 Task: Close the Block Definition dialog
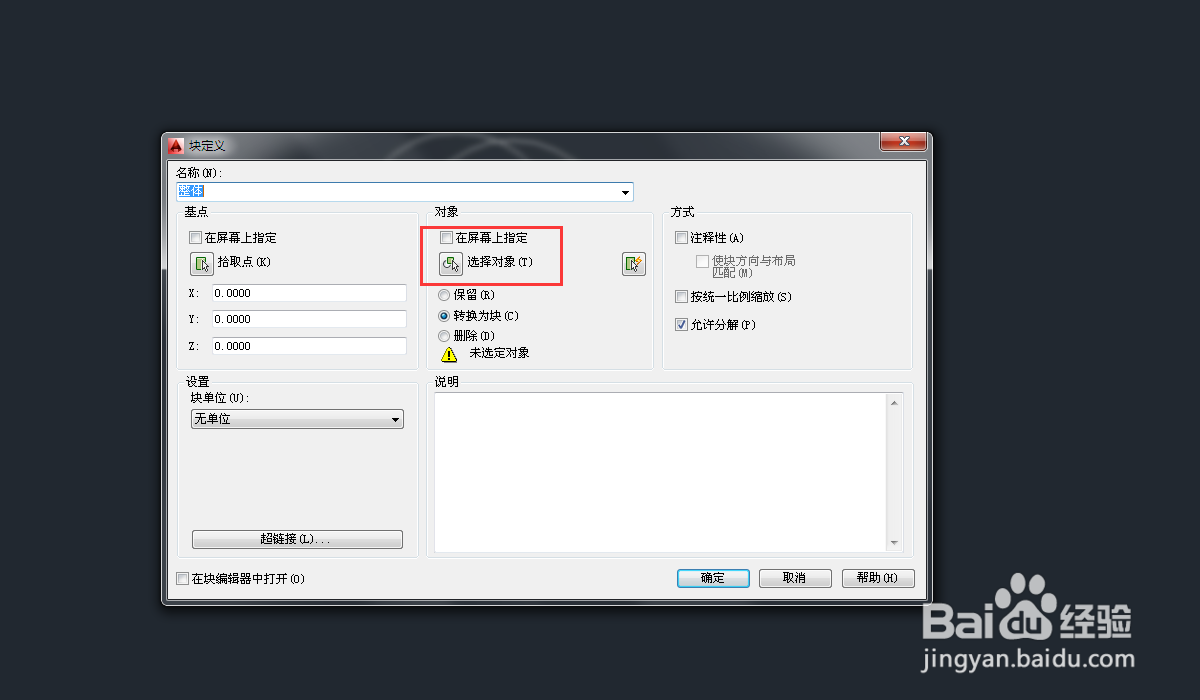pyautogui.click(x=902, y=142)
